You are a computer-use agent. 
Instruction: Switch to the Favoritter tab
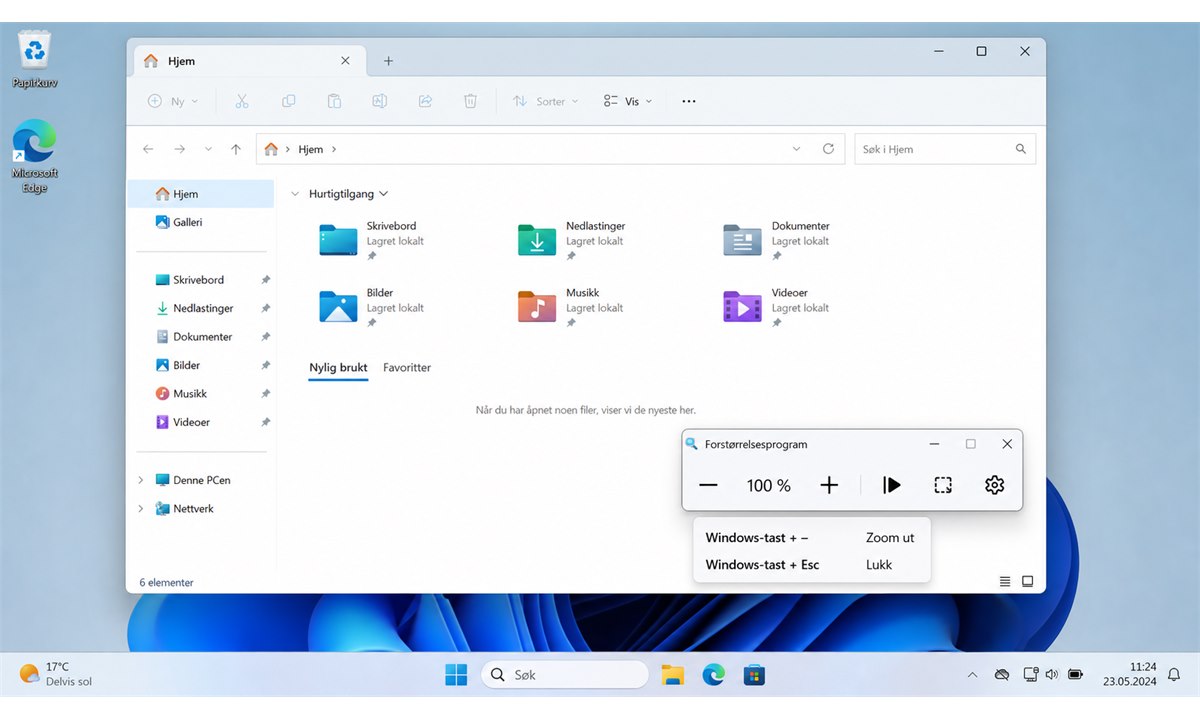[407, 367]
